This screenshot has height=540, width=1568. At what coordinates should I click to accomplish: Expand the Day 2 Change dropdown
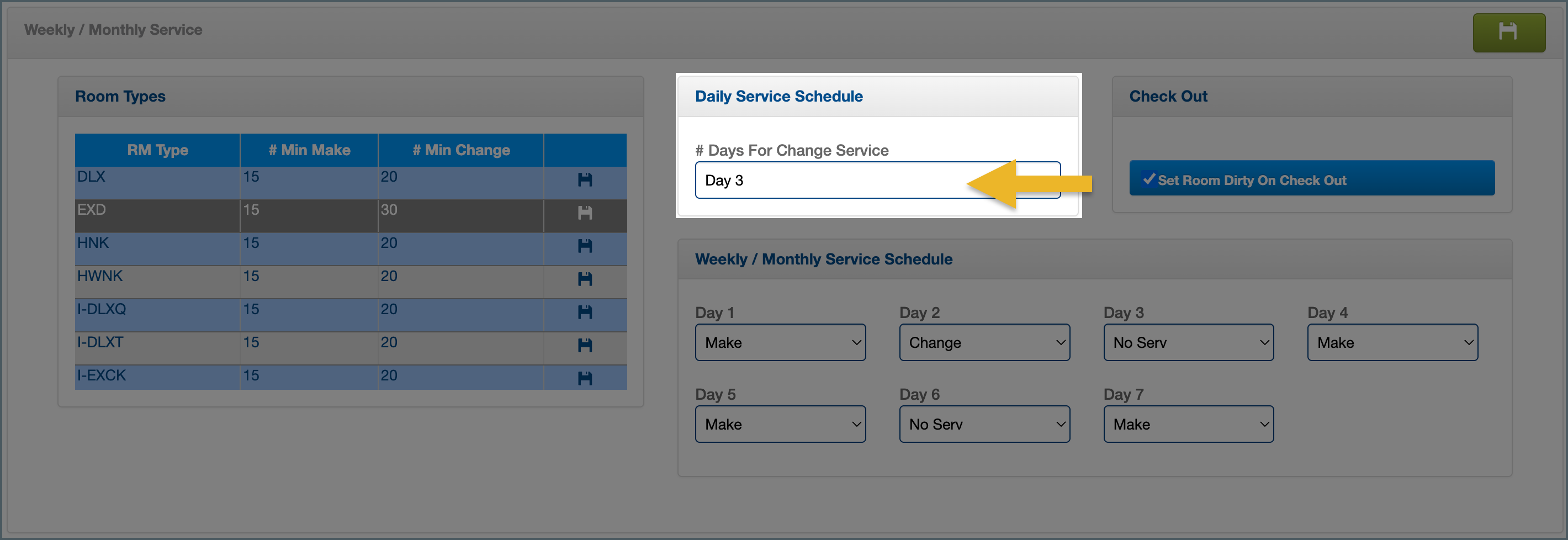[x=984, y=343]
